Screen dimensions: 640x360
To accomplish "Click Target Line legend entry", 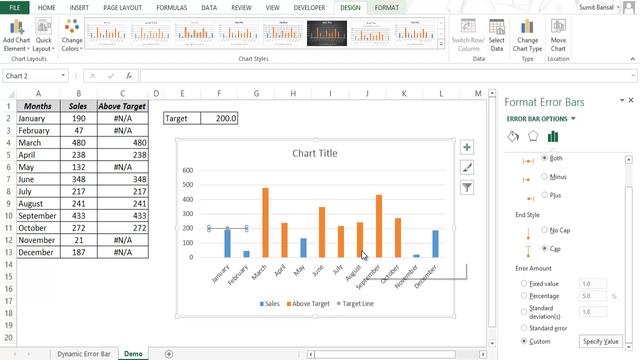I will coord(355,304).
